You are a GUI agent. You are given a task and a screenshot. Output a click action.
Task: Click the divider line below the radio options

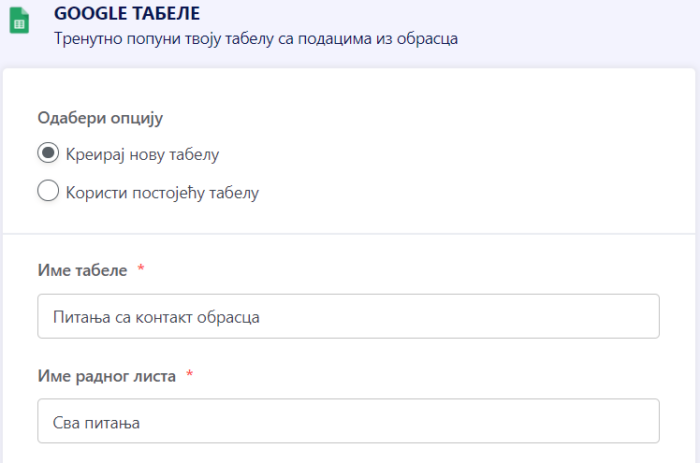(350, 234)
